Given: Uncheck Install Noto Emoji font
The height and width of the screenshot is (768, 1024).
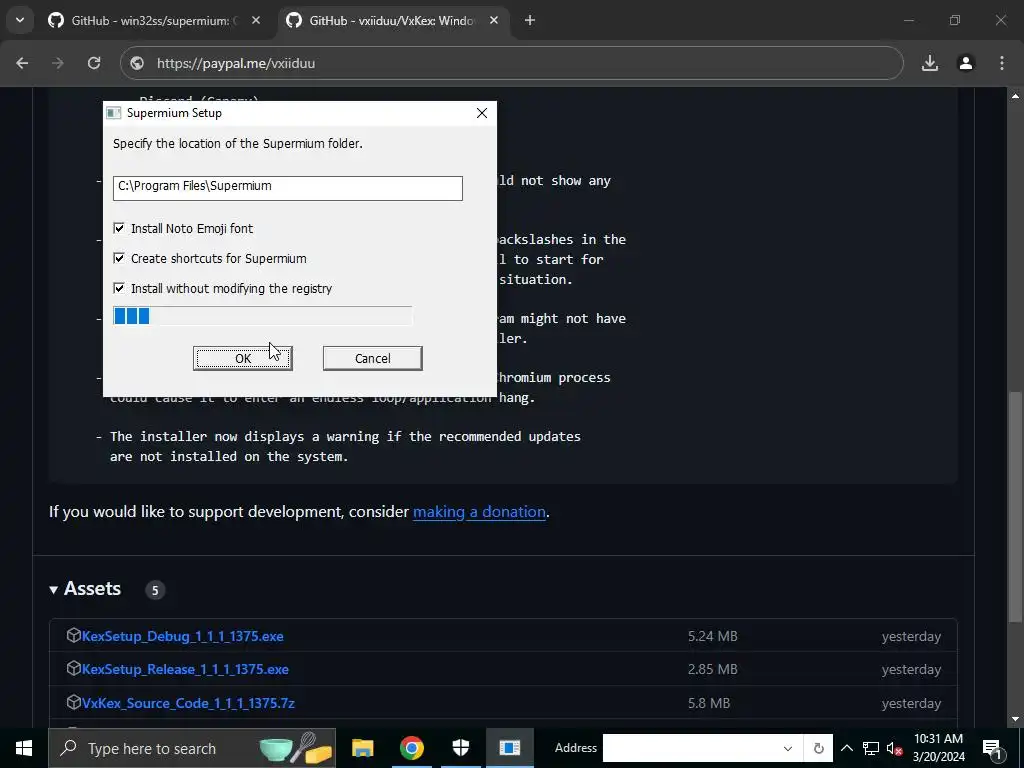Looking at the screenshot, I should click(x=119, y=228).
